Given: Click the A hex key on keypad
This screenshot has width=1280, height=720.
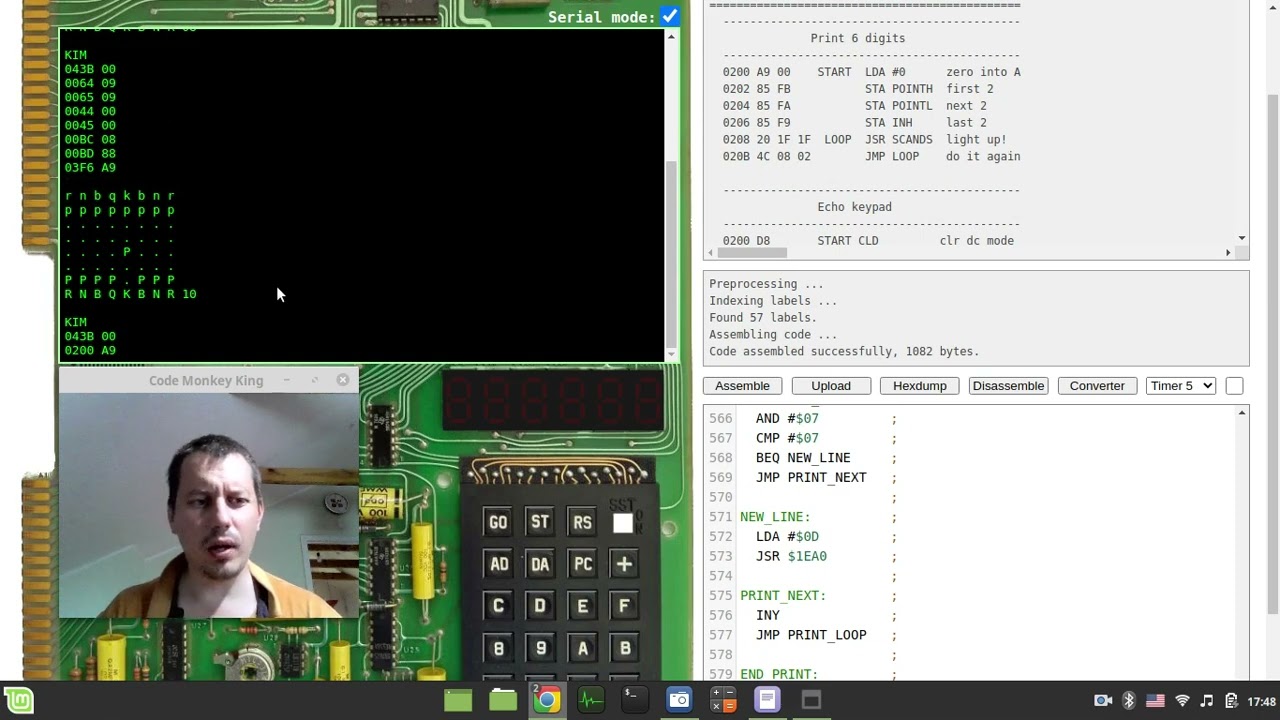Looking at the screenshot, I should (x=582, y=648).
